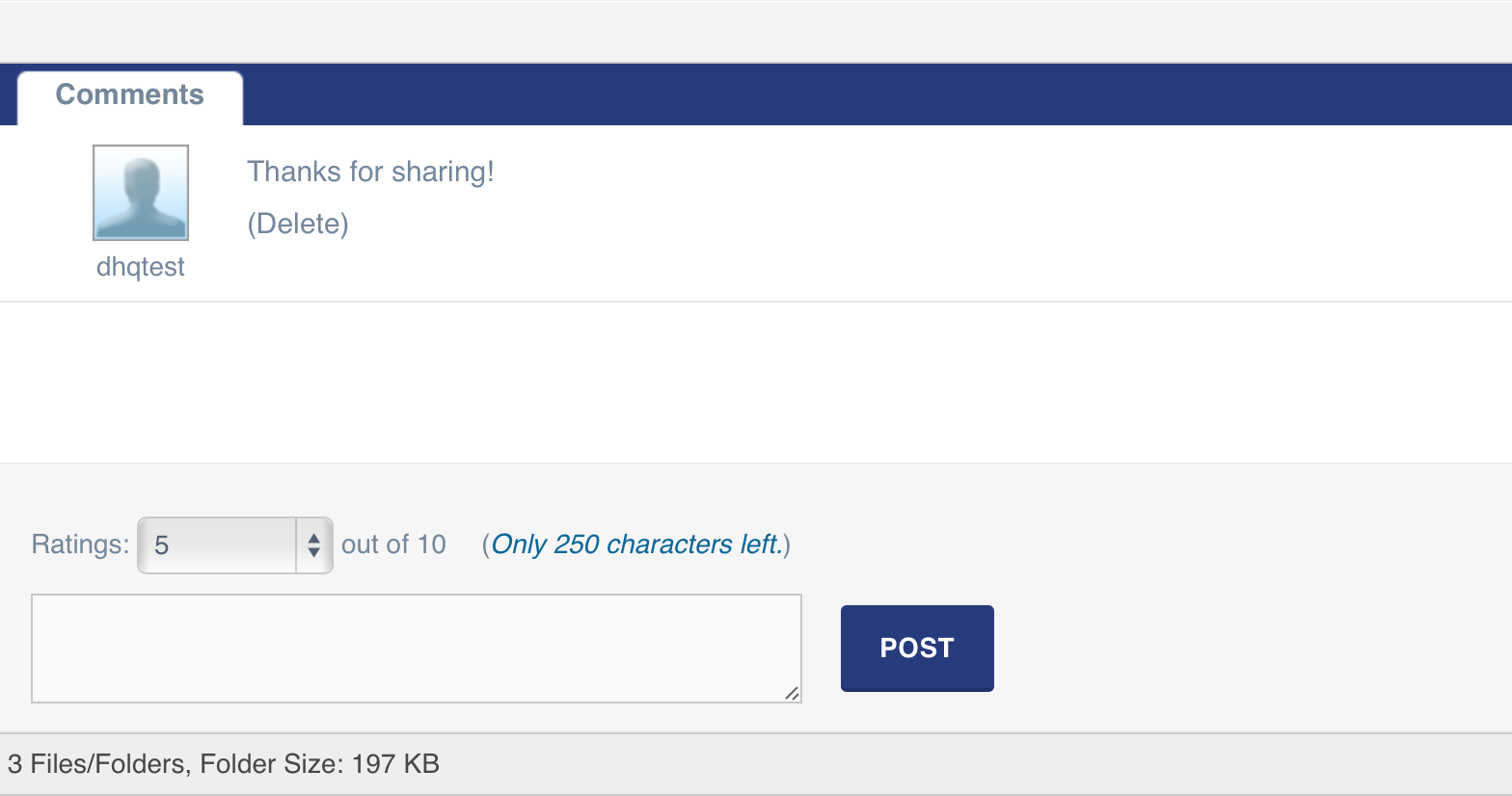Open the Ratings dropdown showing 5
The image size is (1512, 796).
click(x=234, y=545)
